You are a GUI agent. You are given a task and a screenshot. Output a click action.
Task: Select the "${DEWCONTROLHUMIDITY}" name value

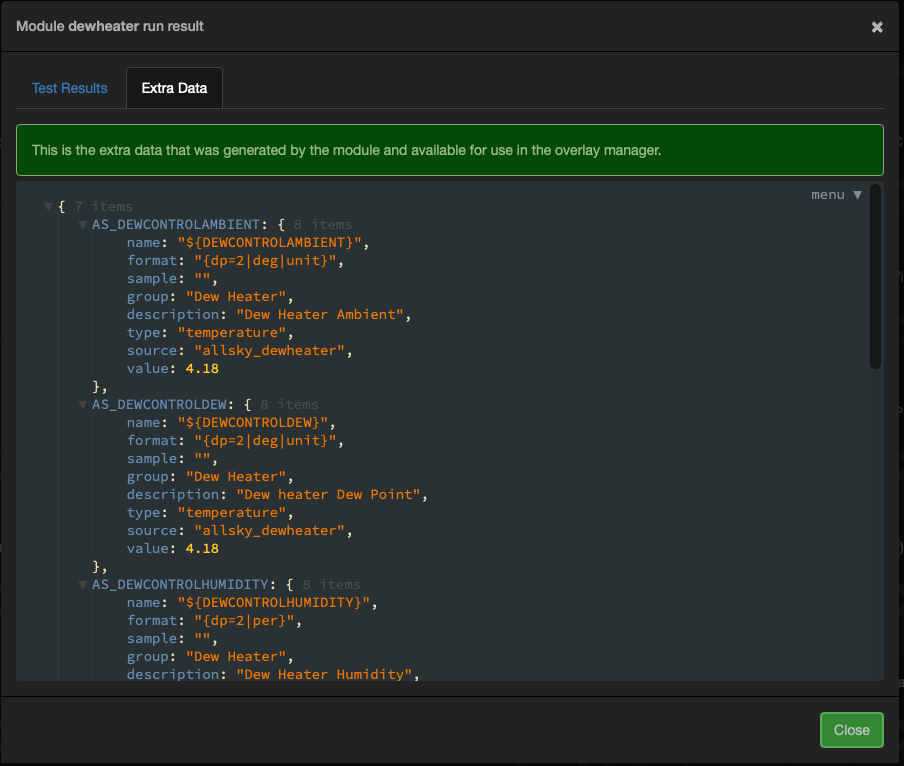pos(285,603)
